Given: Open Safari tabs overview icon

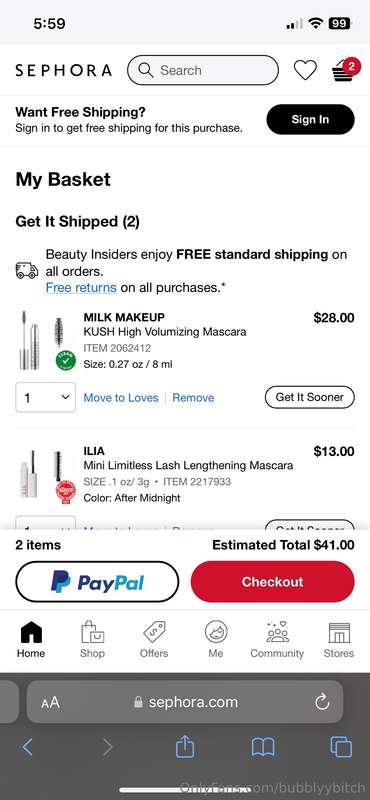Looking at the screenshot, I should coord(341,747).
